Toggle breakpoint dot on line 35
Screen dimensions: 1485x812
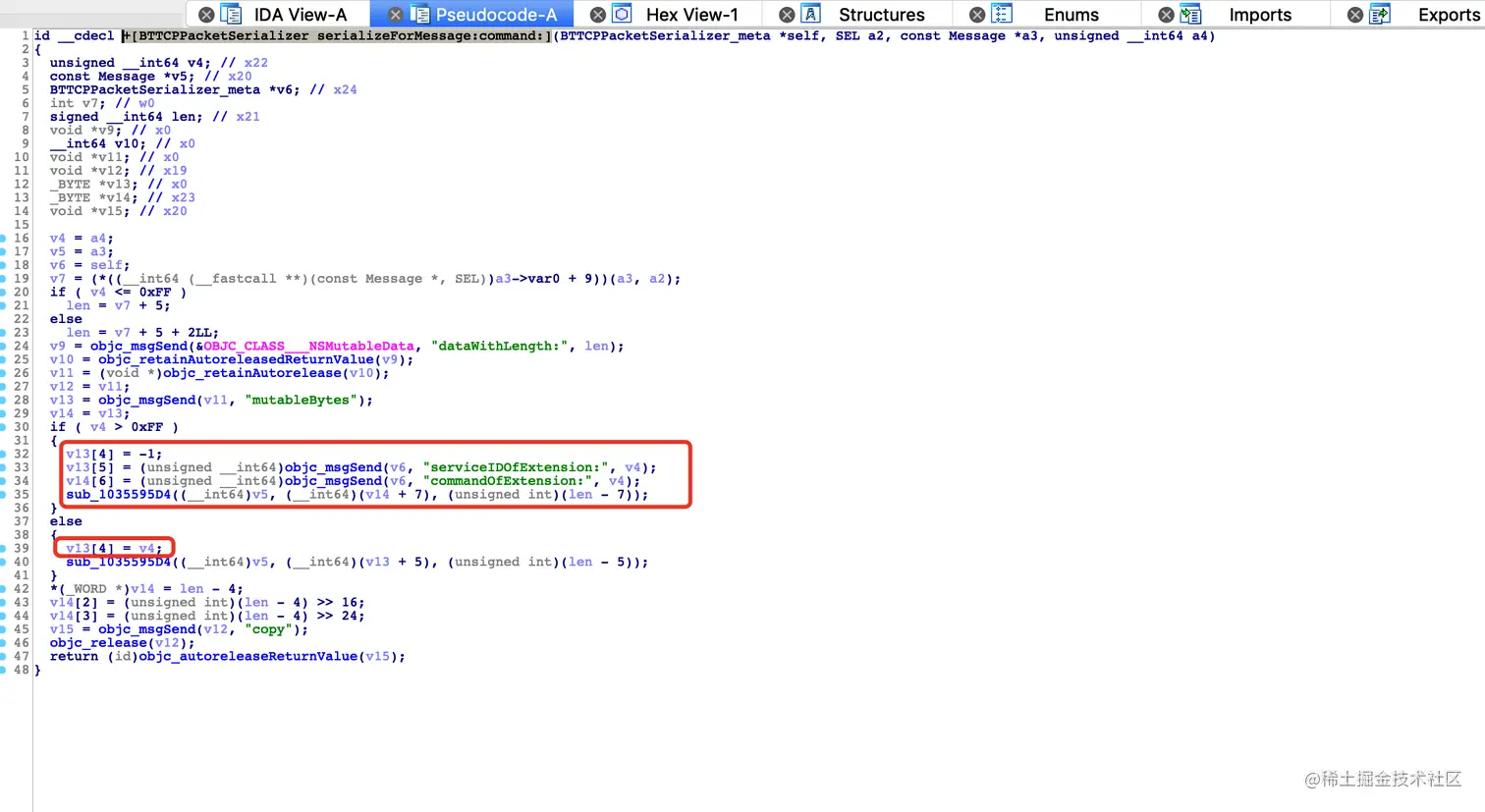point(3,495)
